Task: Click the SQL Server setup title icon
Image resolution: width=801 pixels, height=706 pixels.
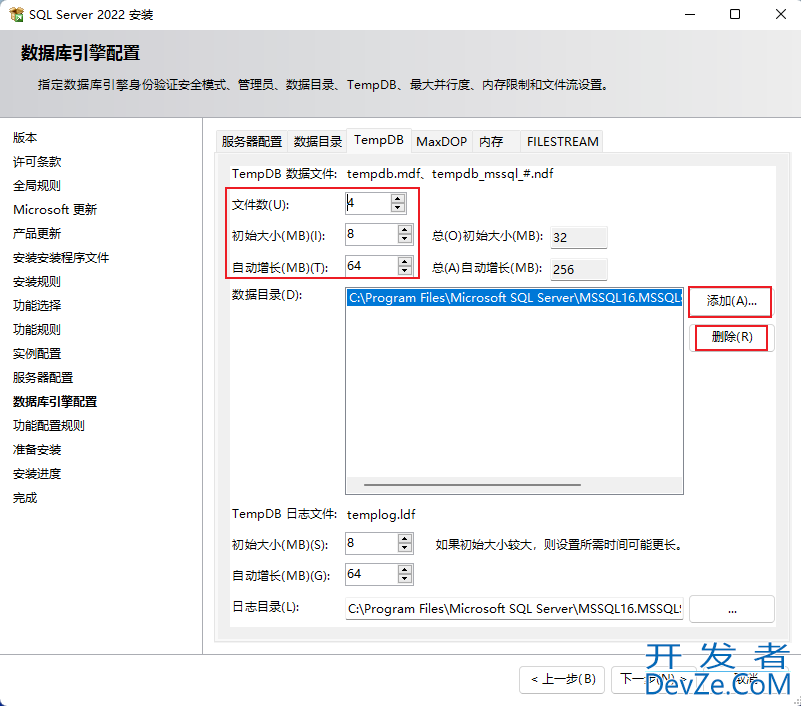Action: pos(16,14)
